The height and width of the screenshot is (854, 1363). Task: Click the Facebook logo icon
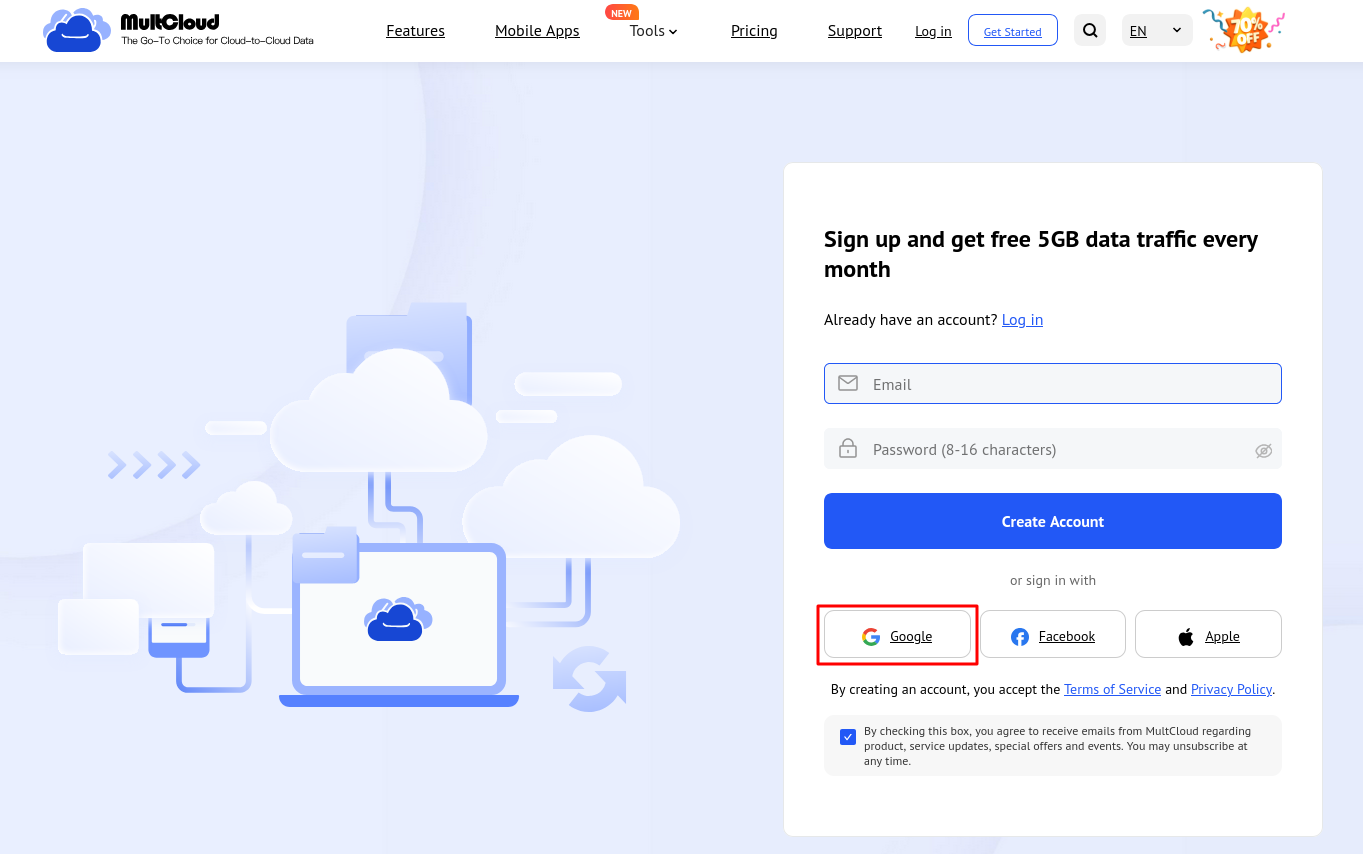1020,637
